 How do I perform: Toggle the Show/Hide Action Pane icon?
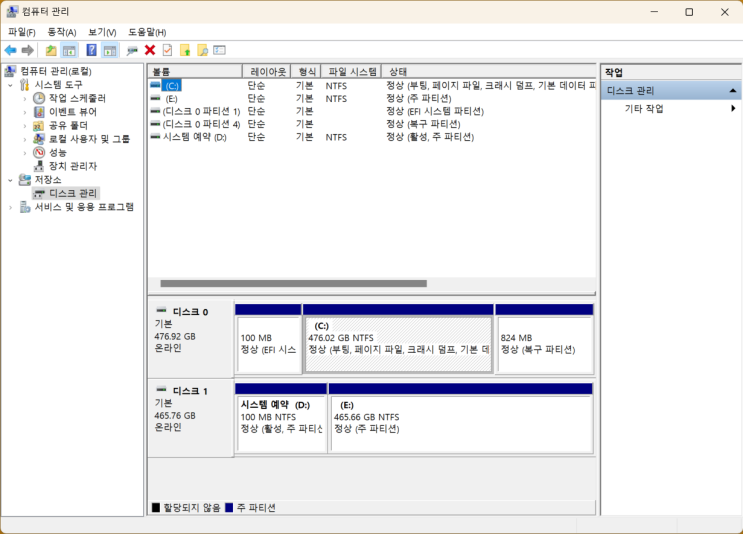(x=110, y=50)
